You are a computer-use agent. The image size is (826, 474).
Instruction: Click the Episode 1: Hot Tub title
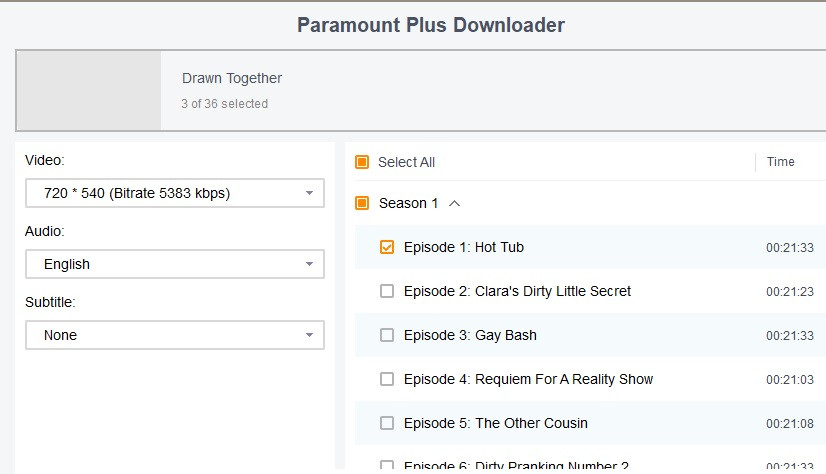pyautogui.click(x=463, y=247)
